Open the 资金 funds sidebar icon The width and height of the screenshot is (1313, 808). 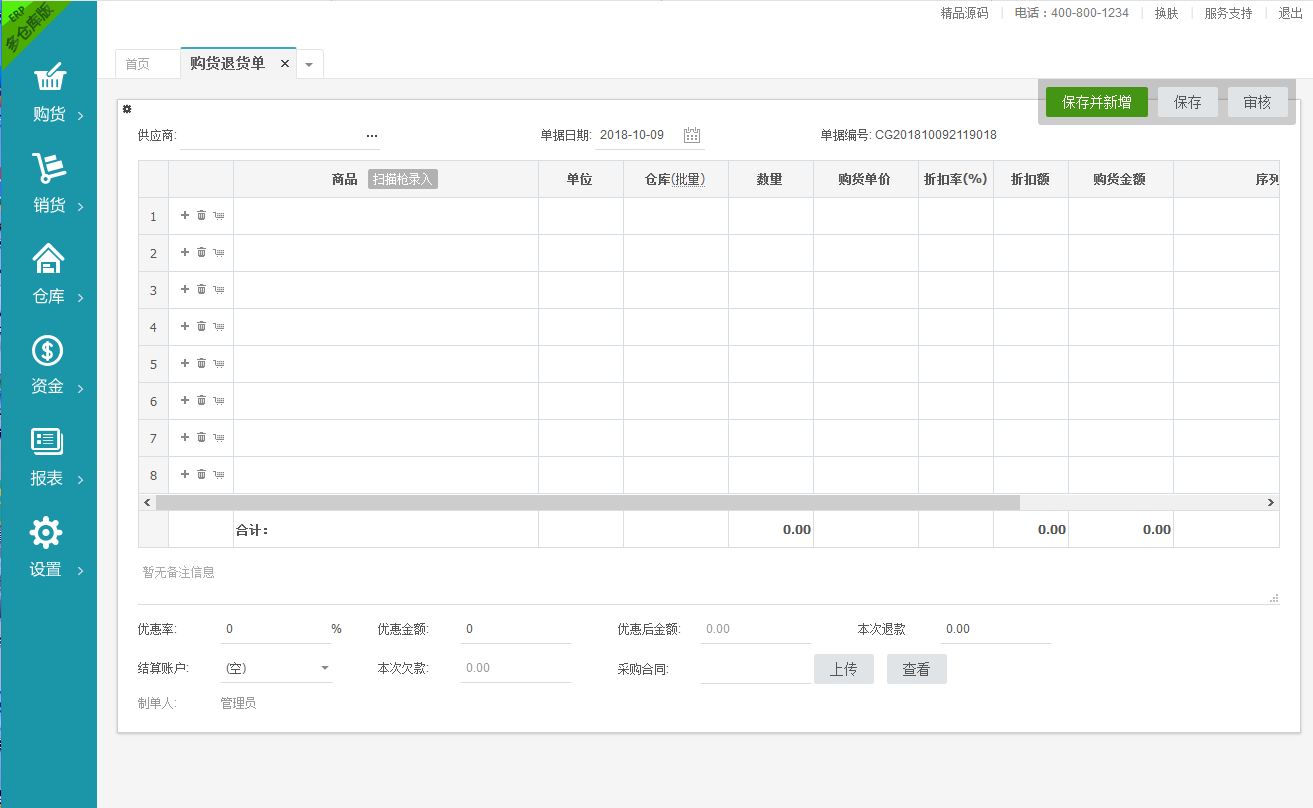coord(48,351)
